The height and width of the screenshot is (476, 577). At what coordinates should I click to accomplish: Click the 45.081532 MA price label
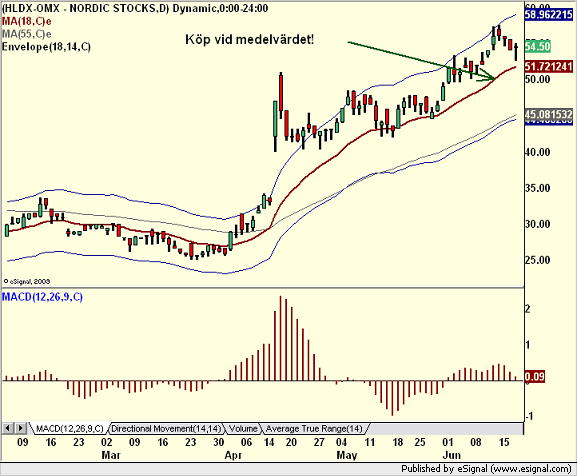[549, 114]
